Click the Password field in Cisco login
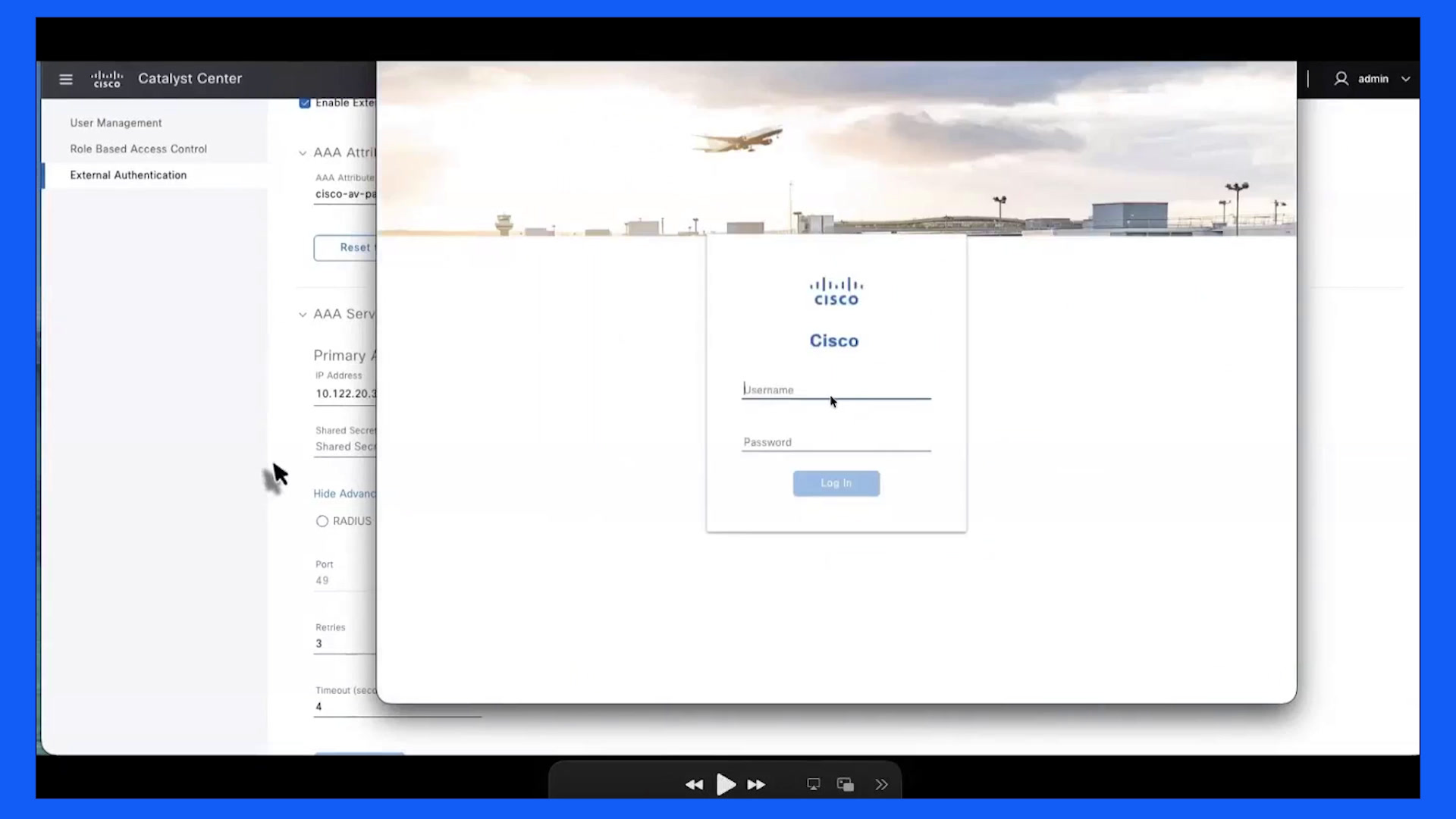Image resolution: width=1456 pixels, height=819 pixels. coord(836,442)
